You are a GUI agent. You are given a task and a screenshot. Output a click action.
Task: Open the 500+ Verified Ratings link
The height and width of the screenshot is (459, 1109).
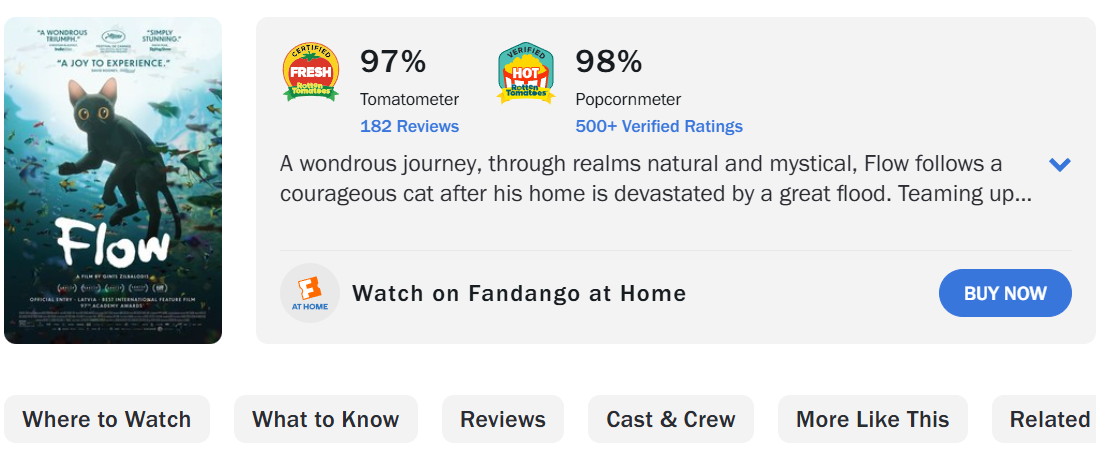(659, 126)
